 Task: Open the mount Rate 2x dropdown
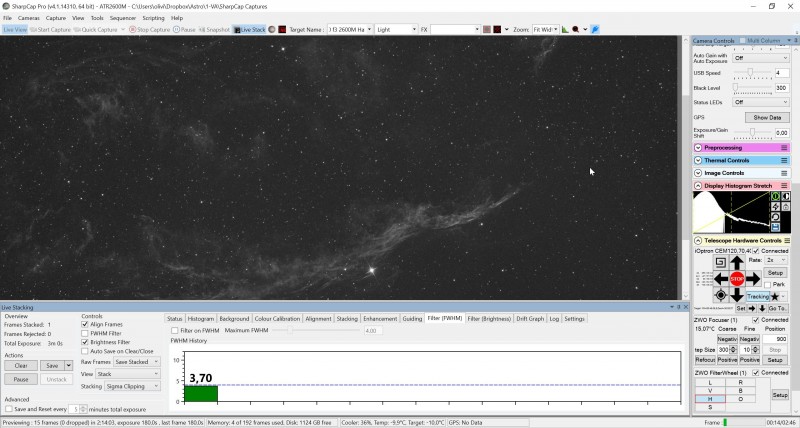coord(776,260)
